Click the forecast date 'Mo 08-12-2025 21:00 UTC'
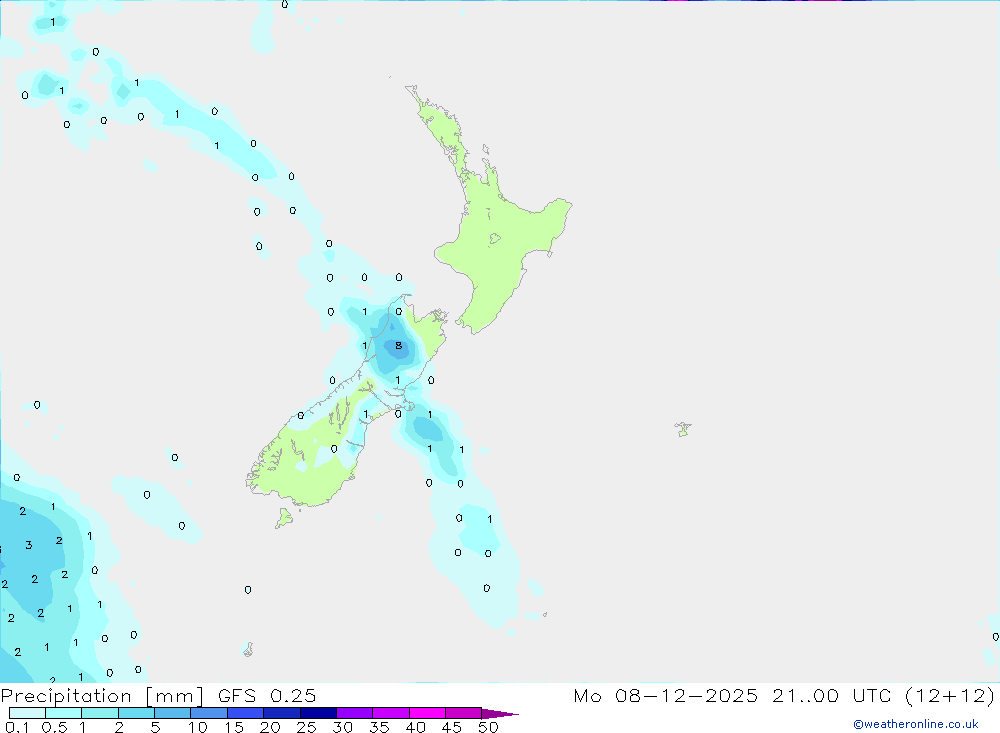This screenshot has height=733, width=1000. pyautogui.click(x=738, y=696)
